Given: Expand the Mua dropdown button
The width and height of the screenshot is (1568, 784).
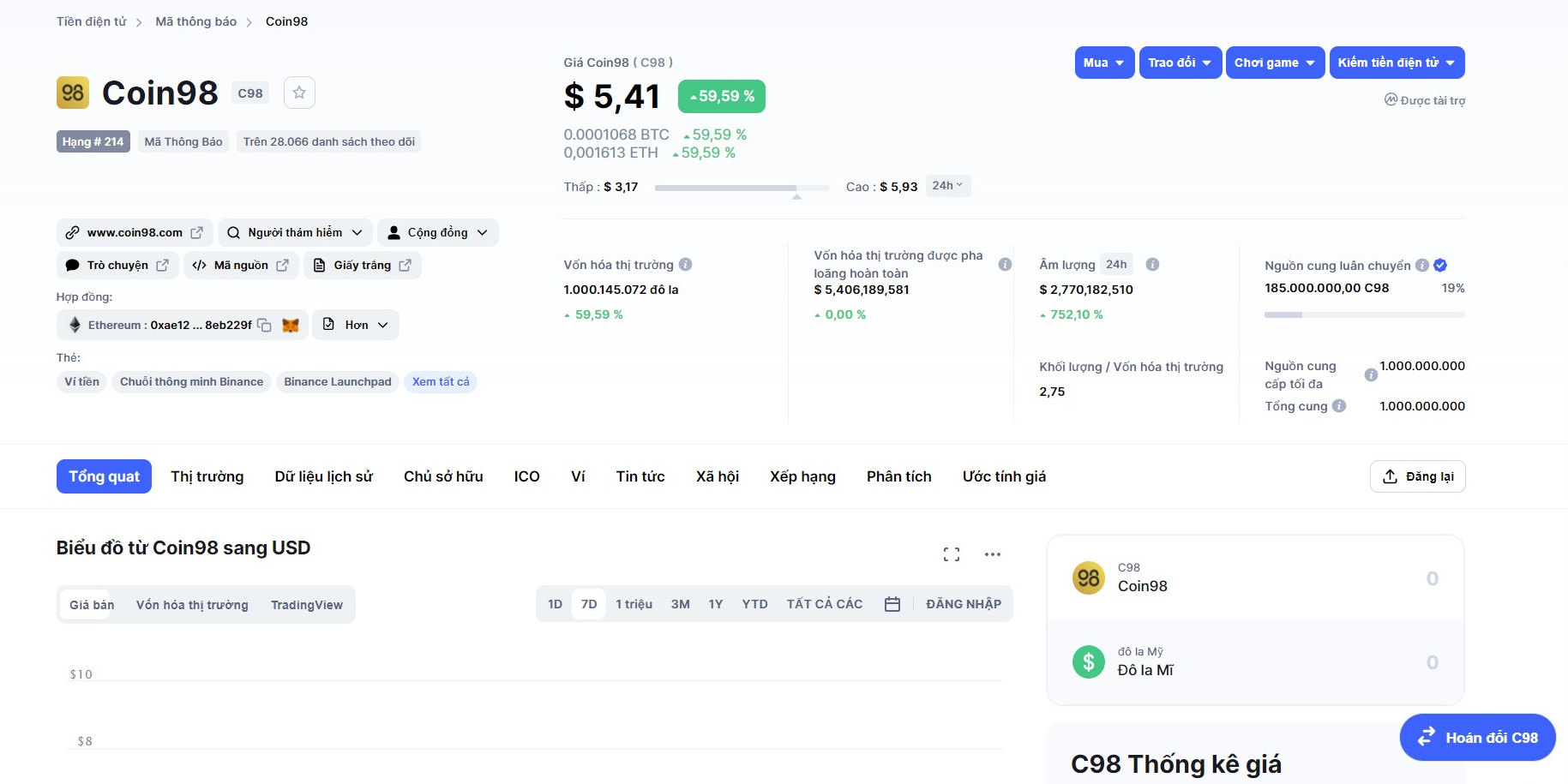Looking at the screenshot, I should click(x=1104, y=63).
